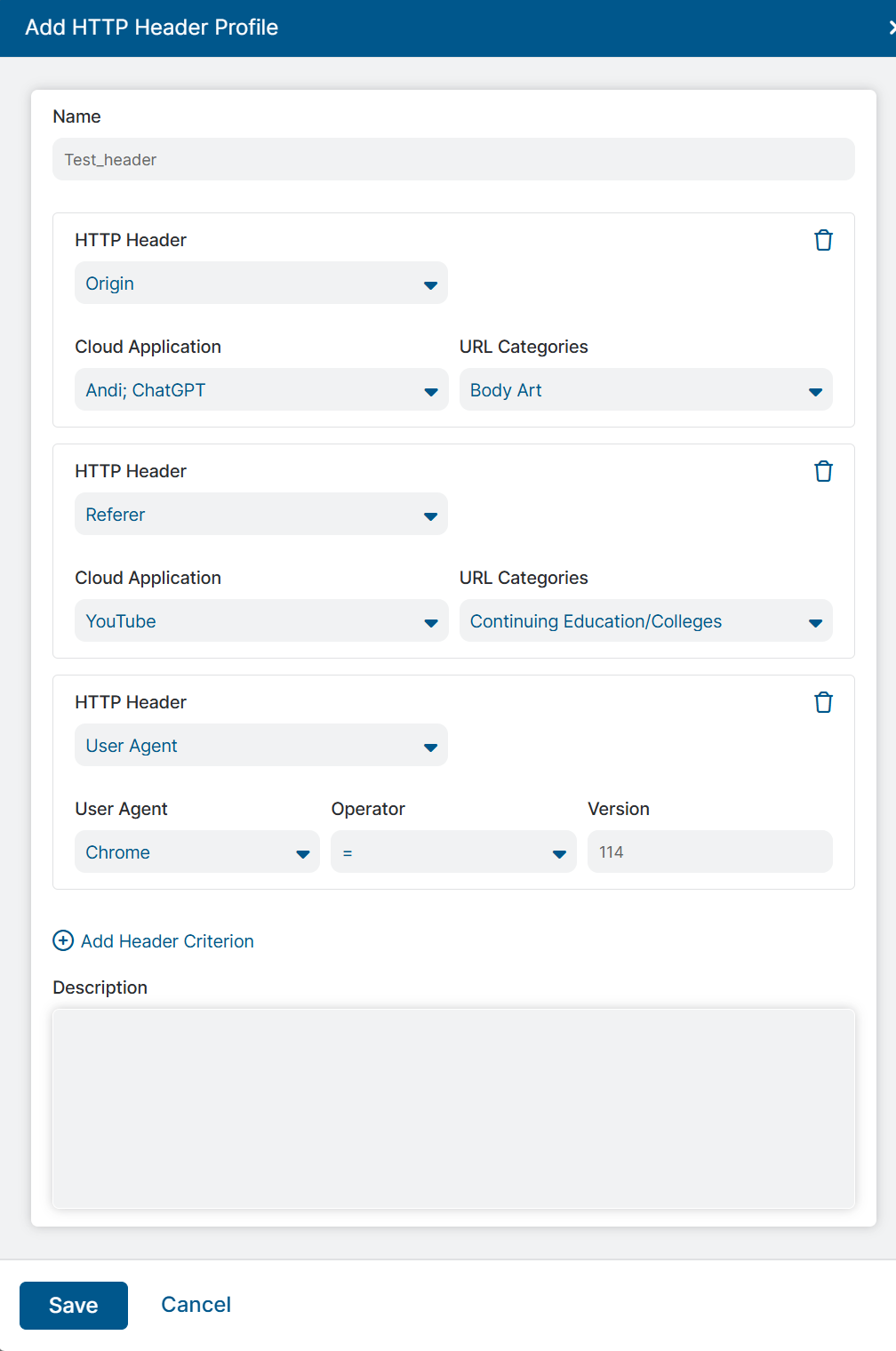Open Continuing Education/Colleges URL category dropdown
896x1351 pixels.
point(645,621)
